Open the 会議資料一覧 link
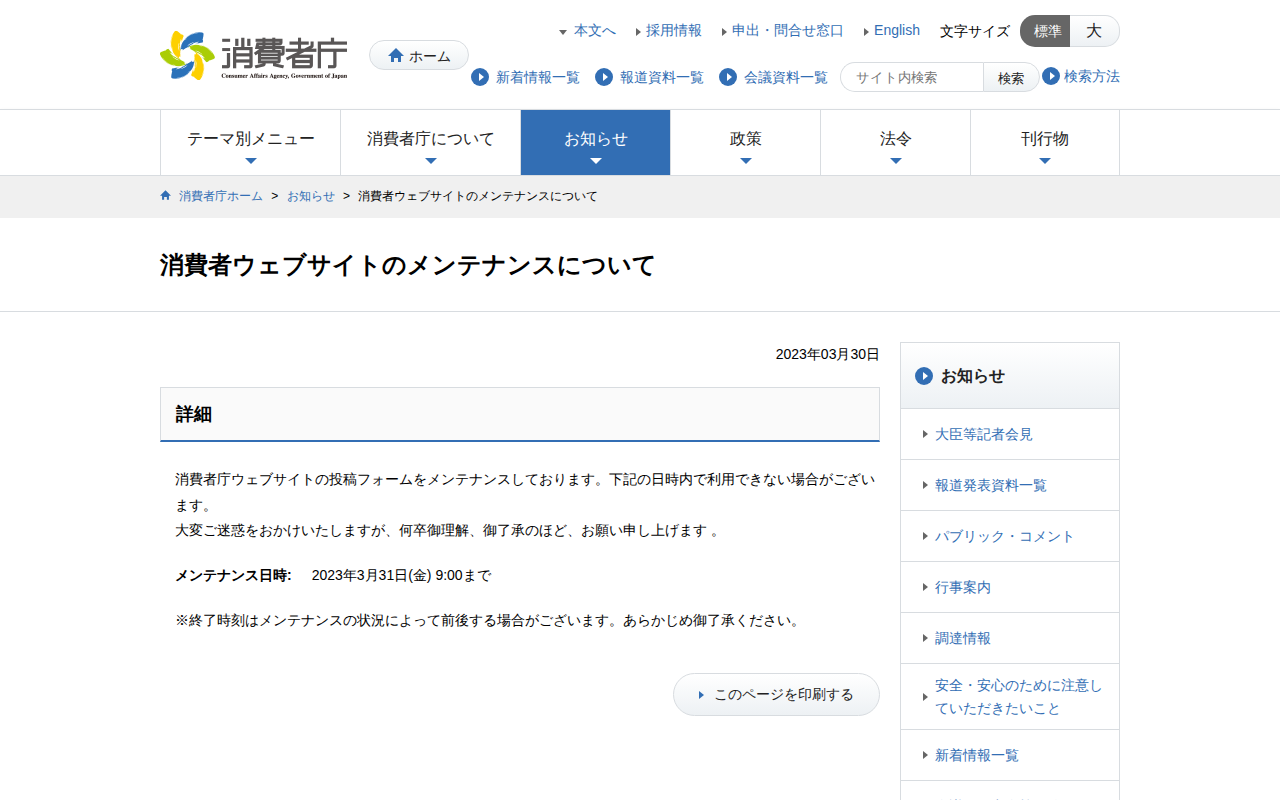 [x=786, y=77]
